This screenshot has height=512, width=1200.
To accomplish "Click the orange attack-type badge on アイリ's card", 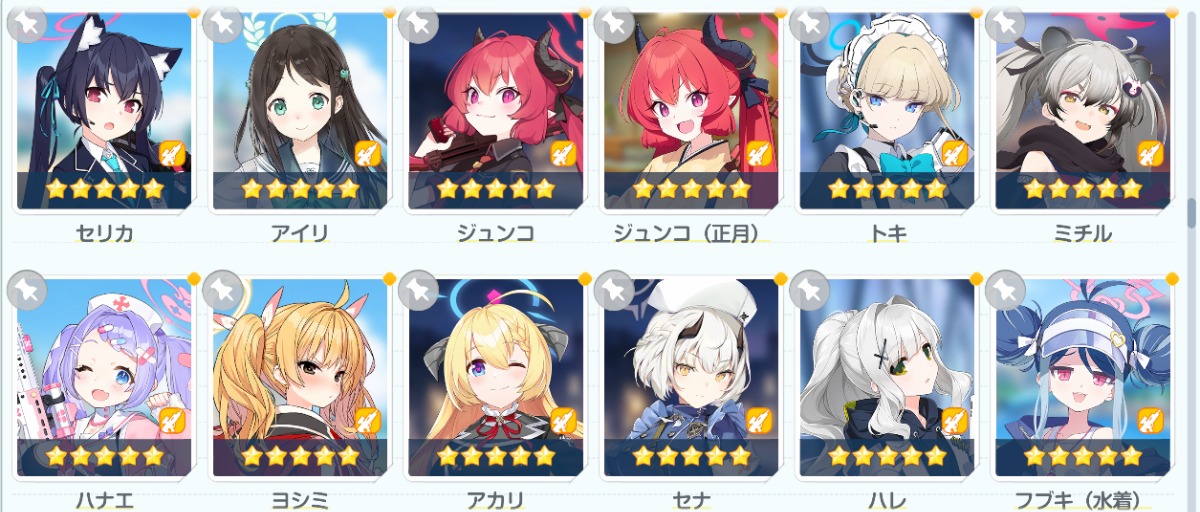I will (368, 153).
